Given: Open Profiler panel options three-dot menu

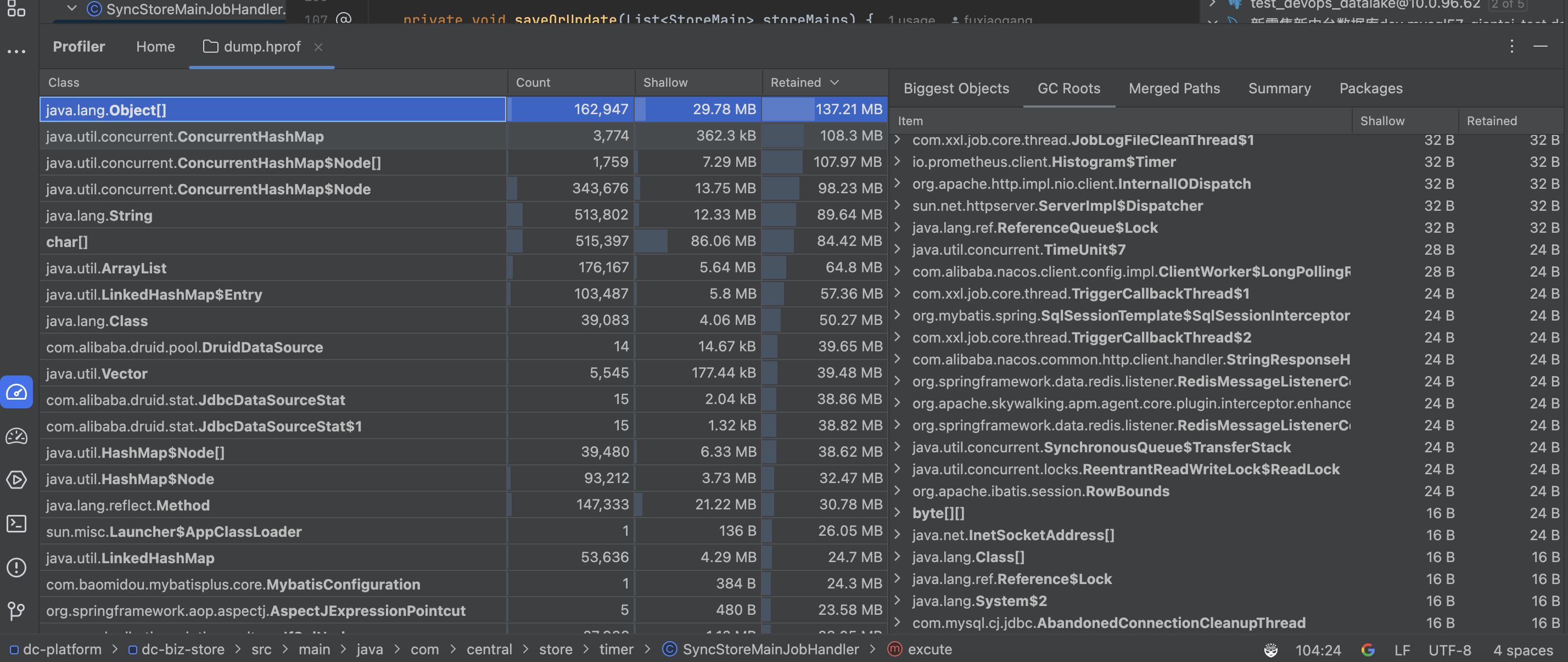Looking at the screenshot, I should [x=1511, y=46].
